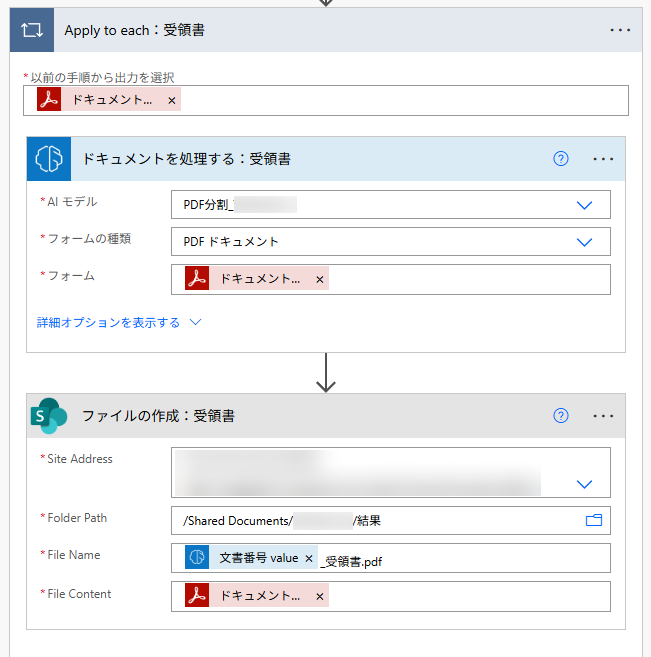Click the PDF ドキュメント value text
The width and height of the screenshot is (651, 657).
point(231,242)
